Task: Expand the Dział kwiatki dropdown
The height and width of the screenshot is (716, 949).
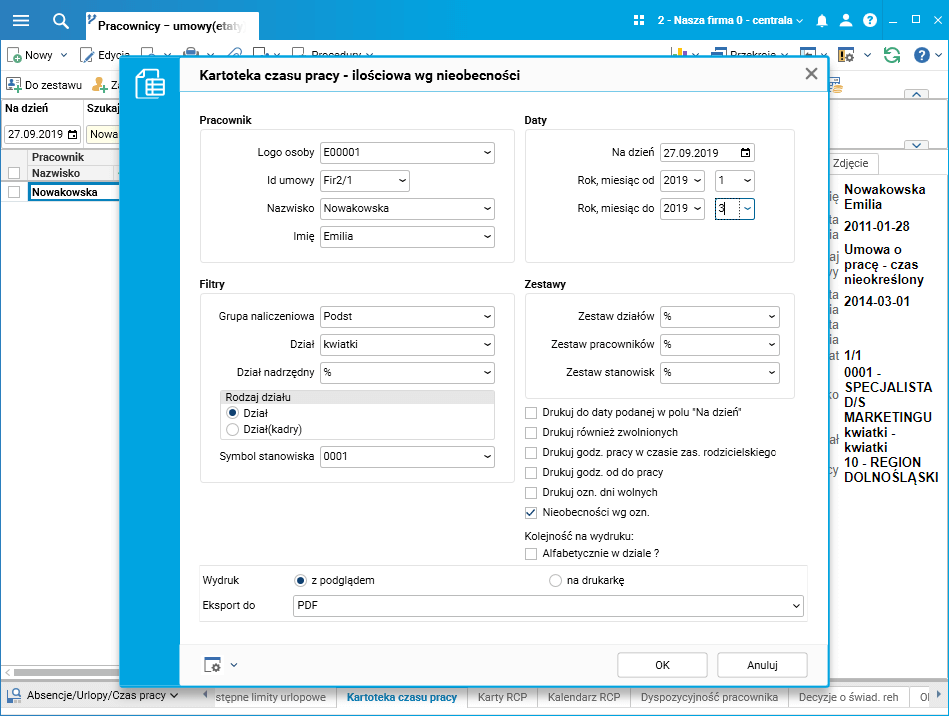Action: [x=487, y=344]
